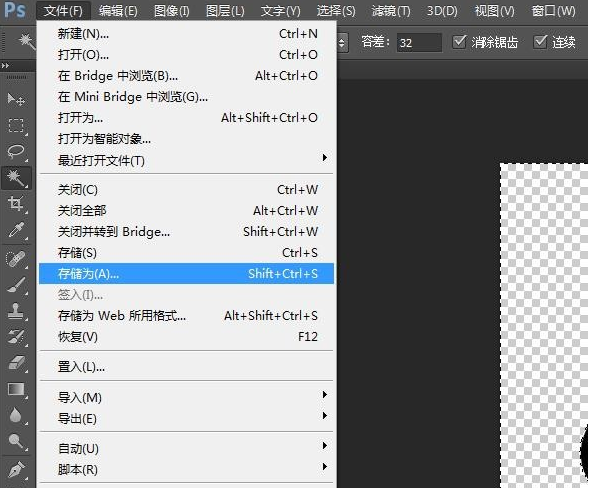590x488 pixels.
Task: Open Magic Wand tool preset picker
Action: (26, 41)
